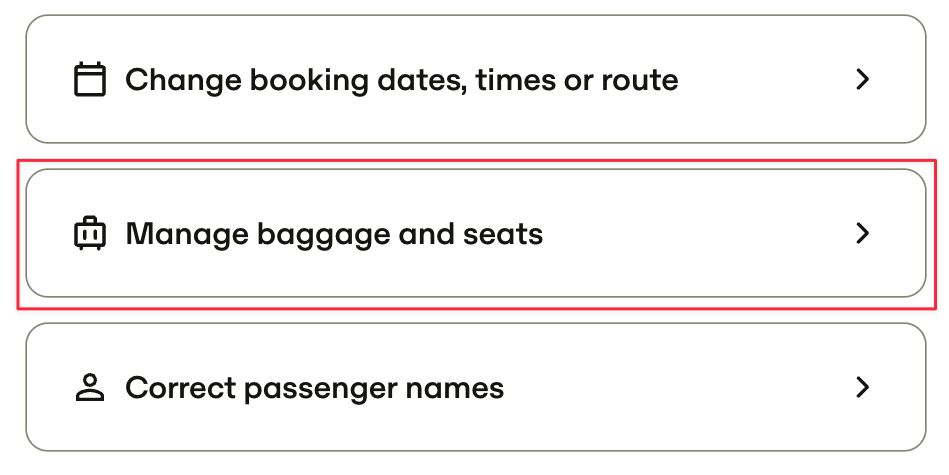Open Correct passenger names
The height and width of the screenshot is (475, 949).
coord(476,387)
